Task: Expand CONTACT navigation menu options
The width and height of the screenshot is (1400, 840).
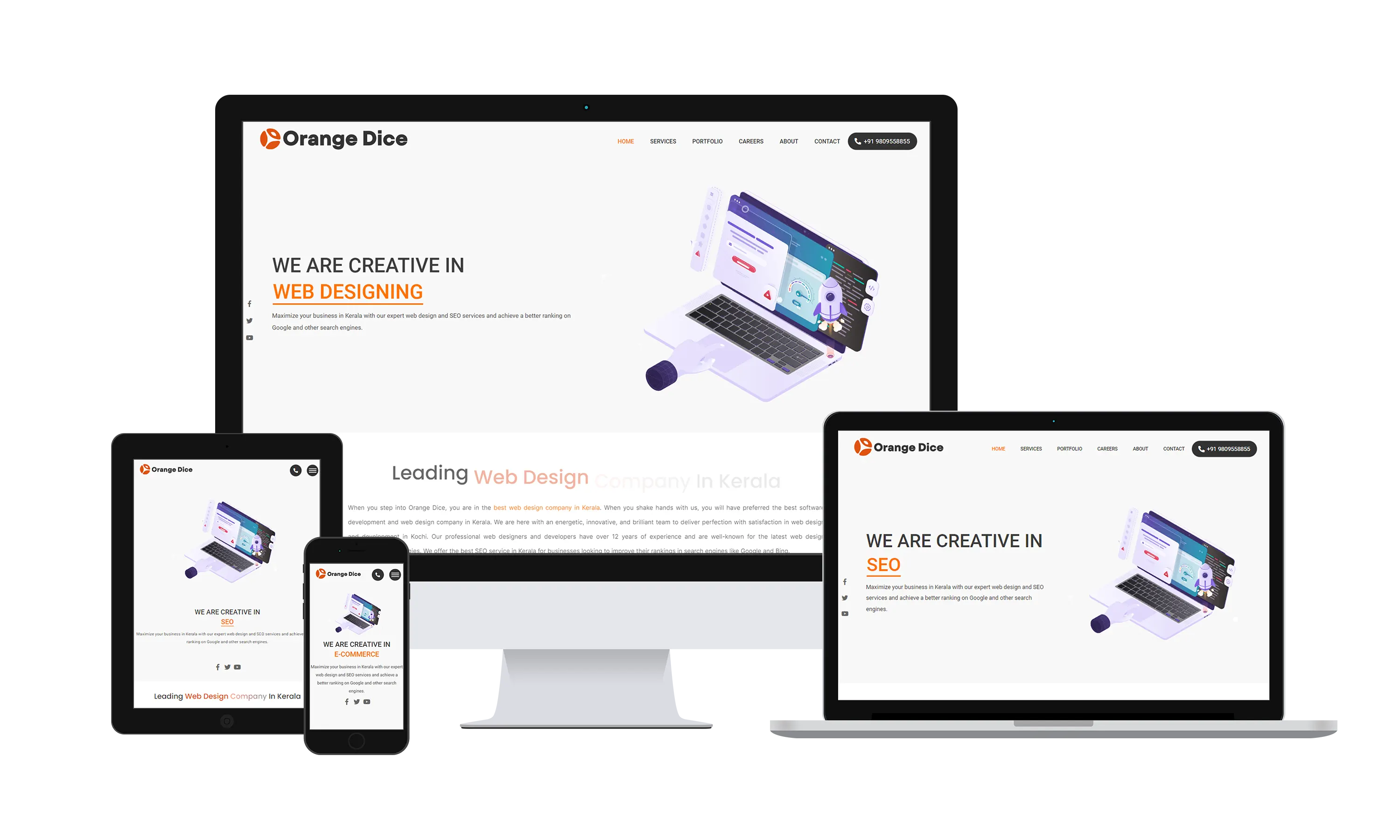Action: tap(827, 141)
